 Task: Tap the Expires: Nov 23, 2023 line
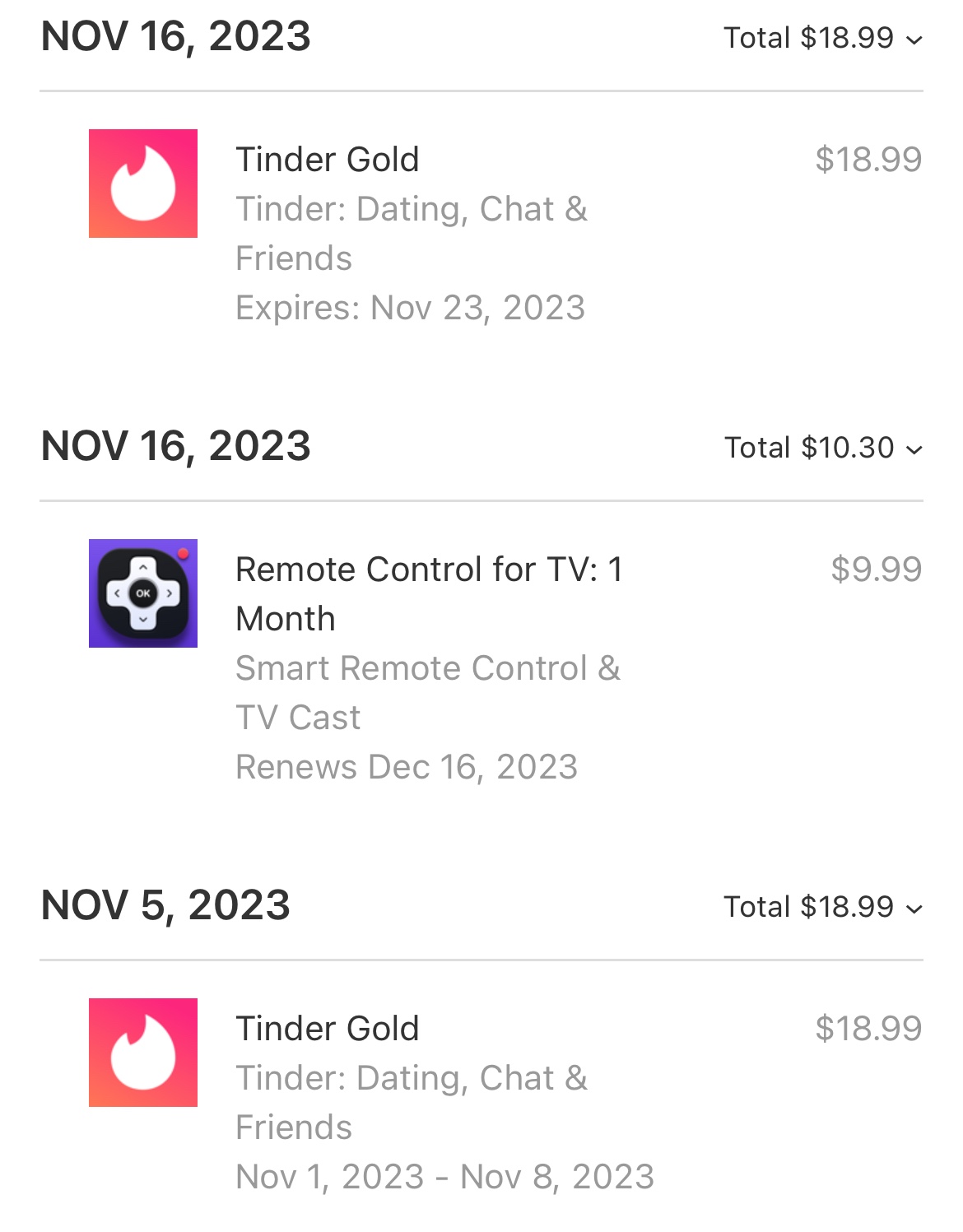(410, 308)
